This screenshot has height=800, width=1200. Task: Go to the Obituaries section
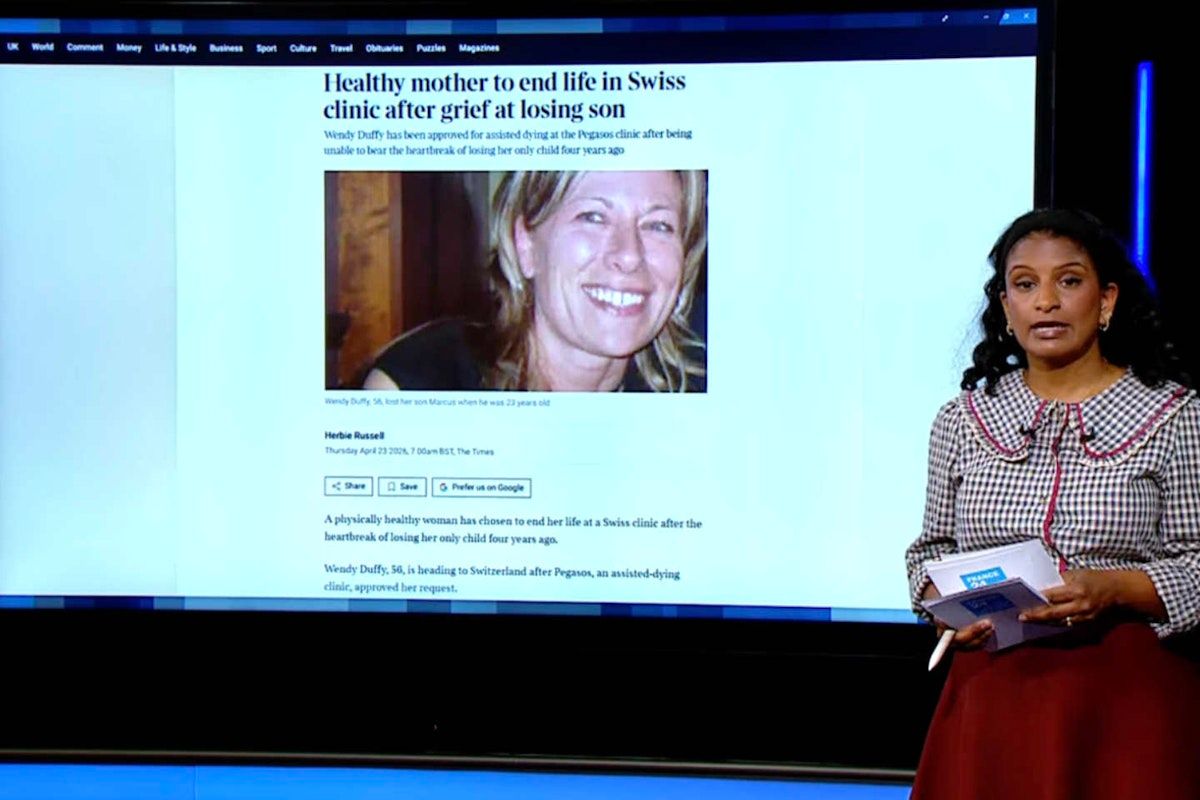tap(385, 48)
